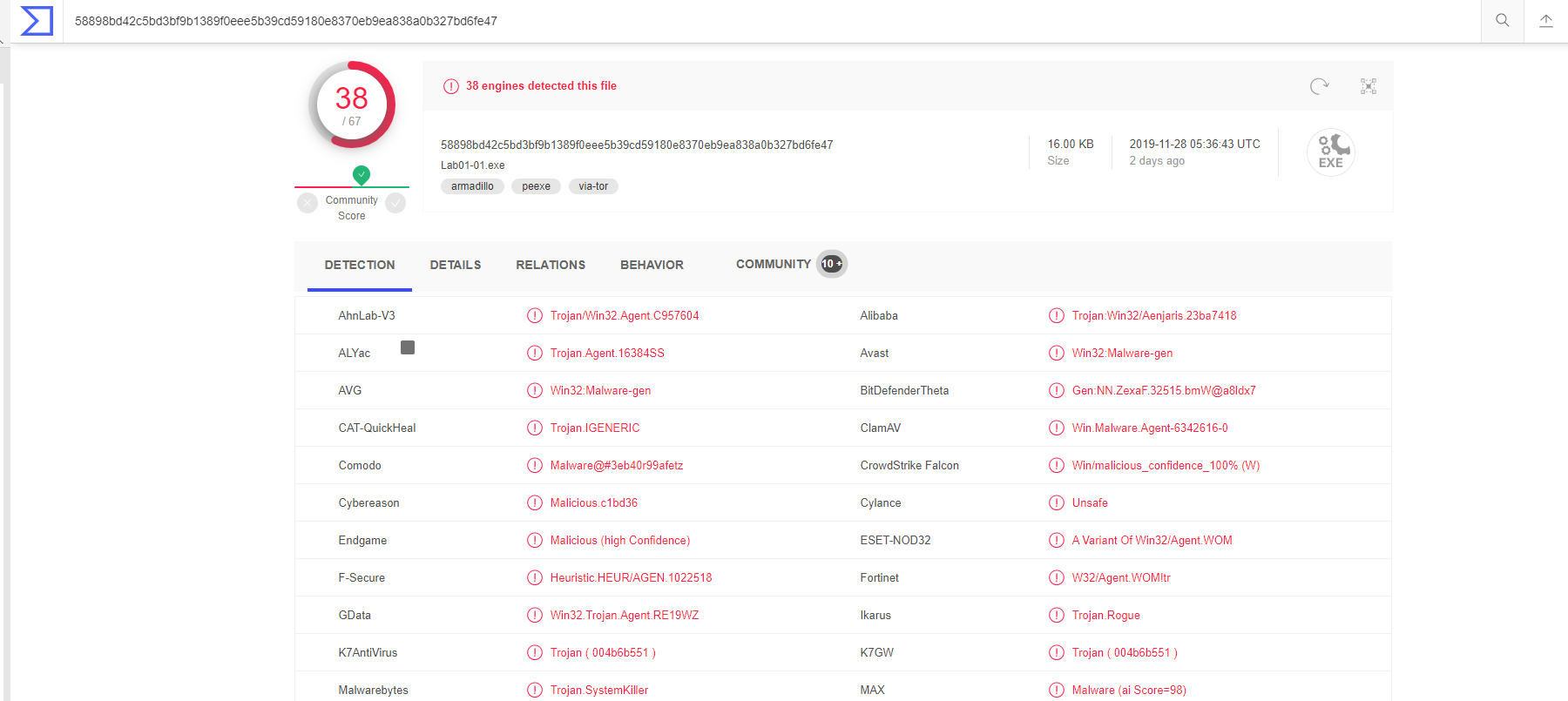Select the peexe tag

[x=537, y=186]
